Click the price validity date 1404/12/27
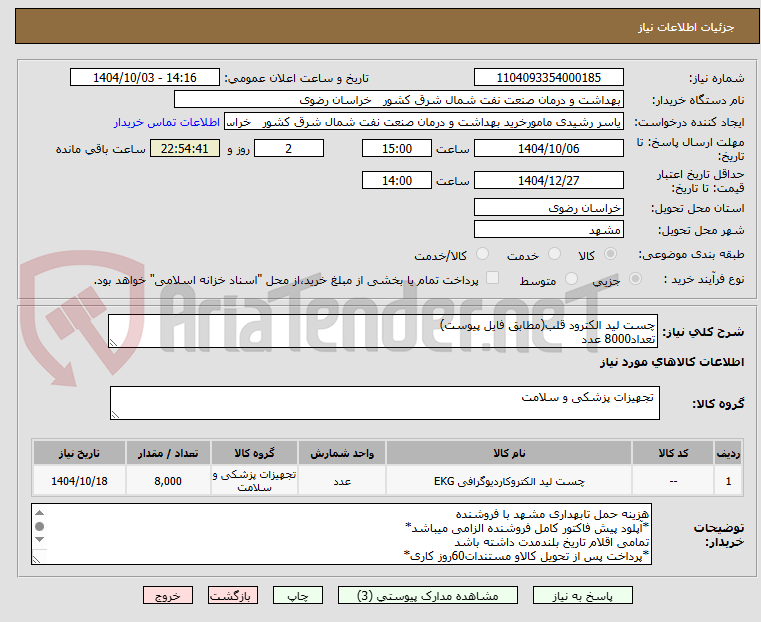Viewport: 761px width, 622px height. (549, 180)
